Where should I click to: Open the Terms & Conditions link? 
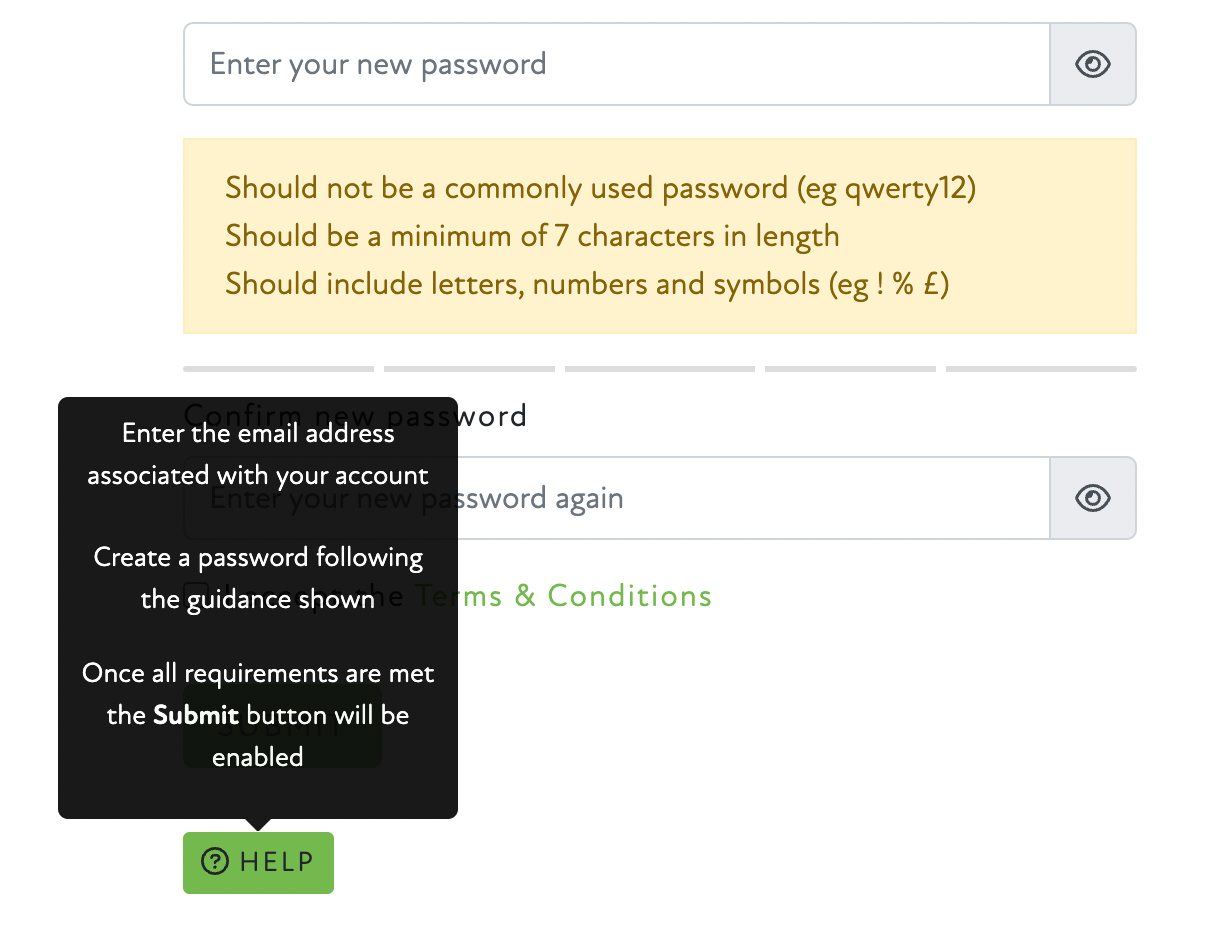pos(564,596)
